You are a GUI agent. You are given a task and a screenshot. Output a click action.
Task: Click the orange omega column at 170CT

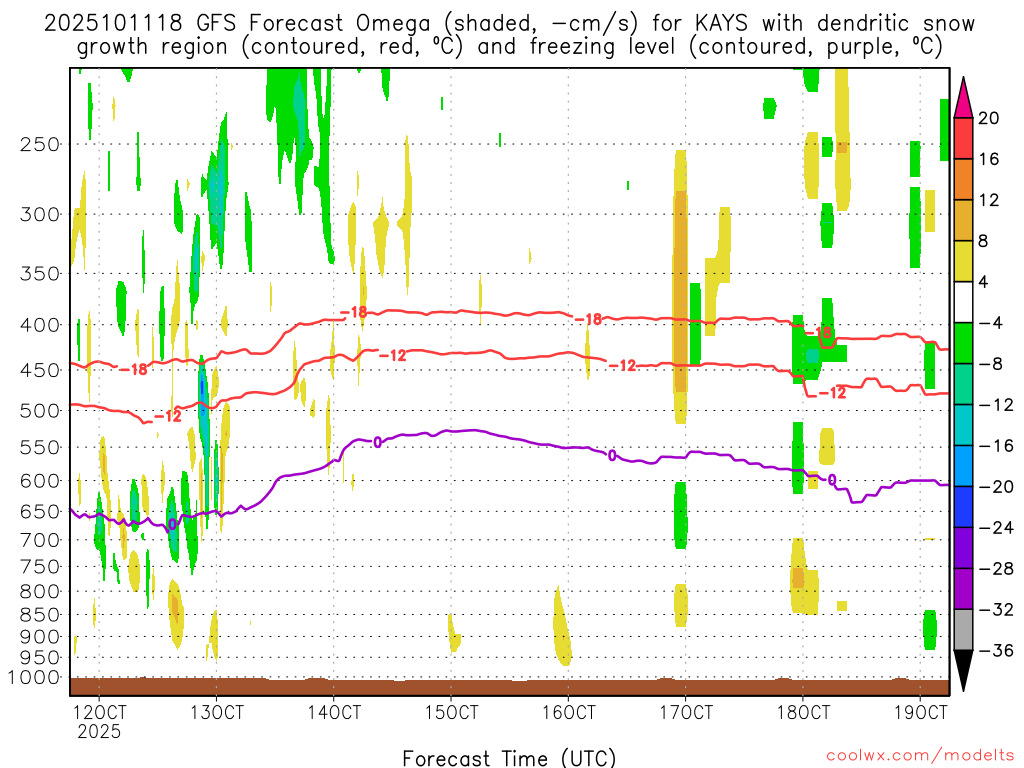coord(680,291)
